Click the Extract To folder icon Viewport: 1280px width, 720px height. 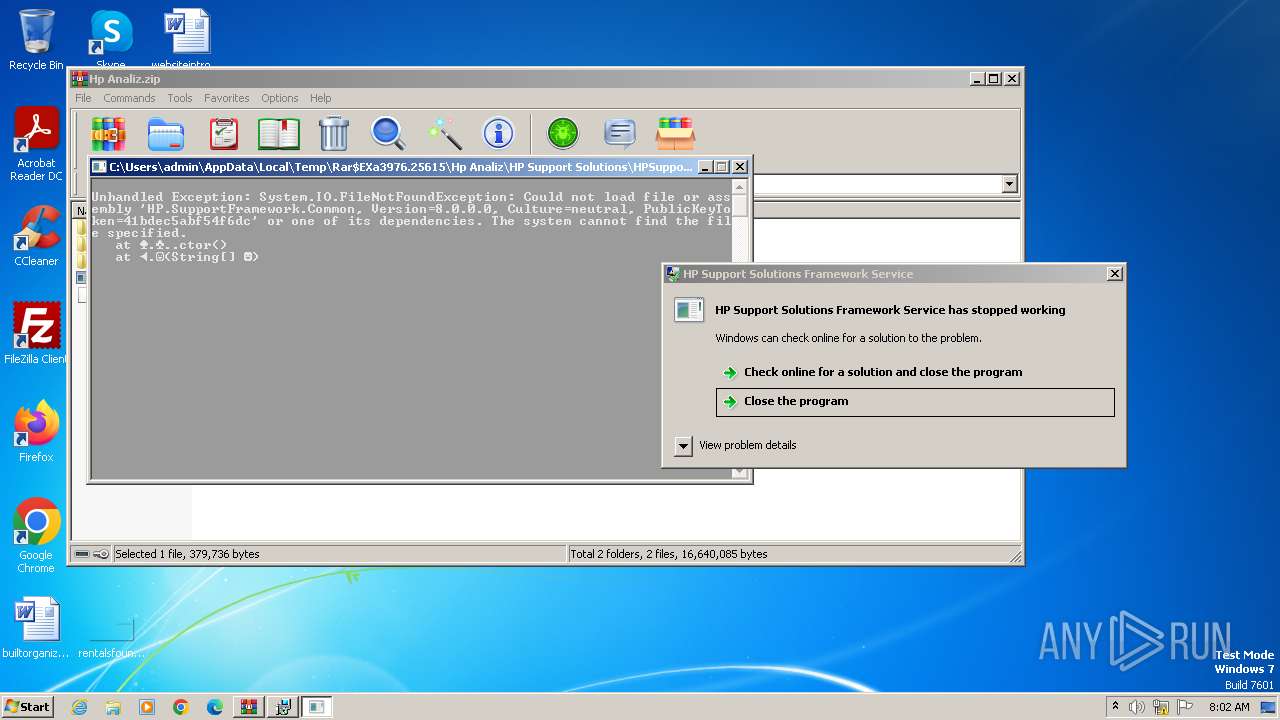pyautogui.click(x=166, y=133)
